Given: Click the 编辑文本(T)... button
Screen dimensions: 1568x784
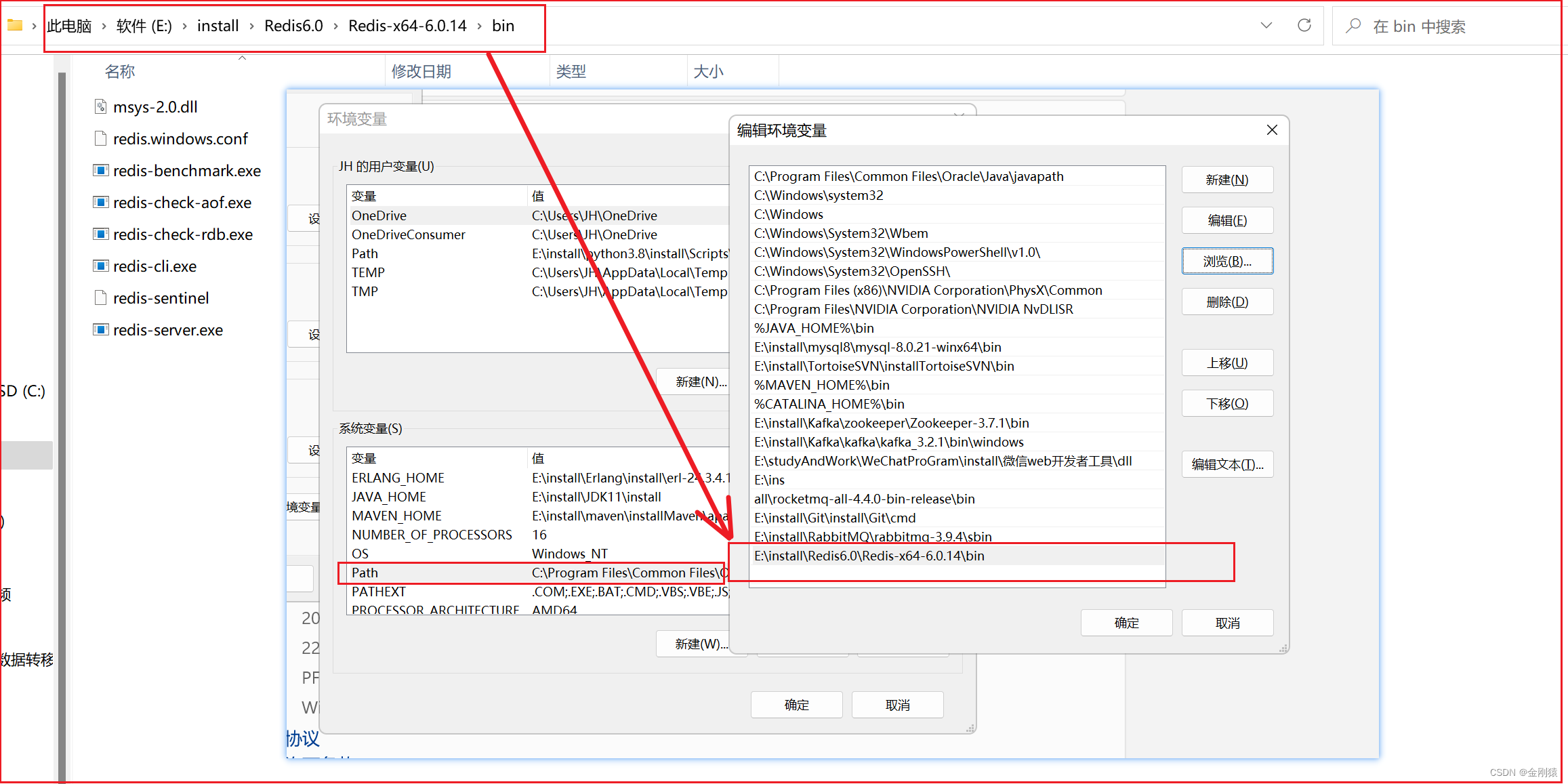Looking at the screenshot, I should 1227,464.
